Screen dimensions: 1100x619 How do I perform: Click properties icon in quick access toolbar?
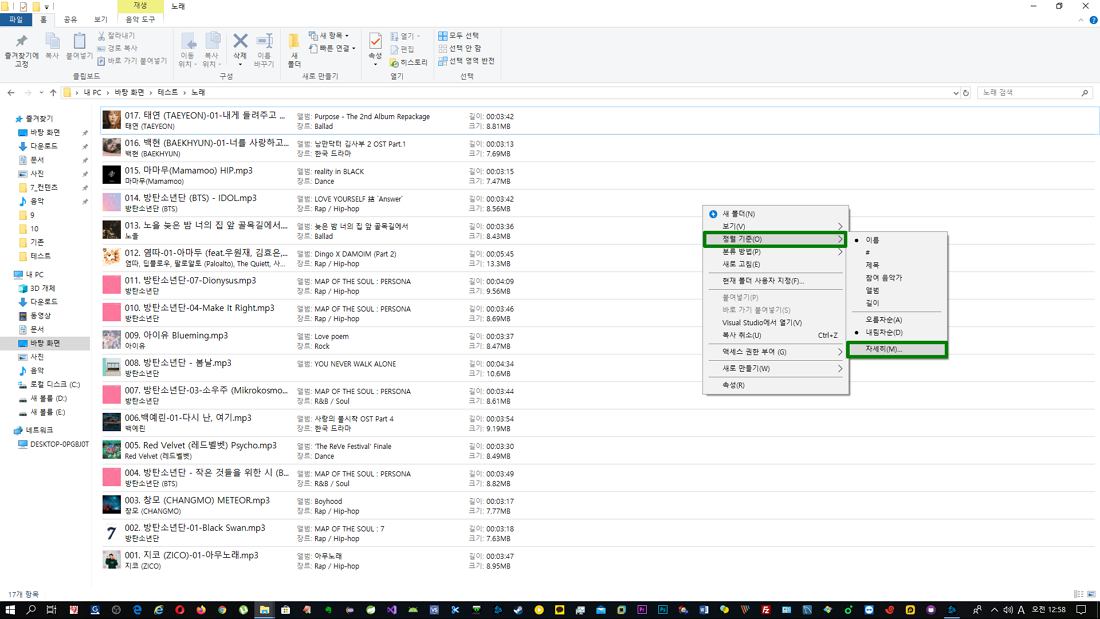pyautogui.click(x=23, y=6)
